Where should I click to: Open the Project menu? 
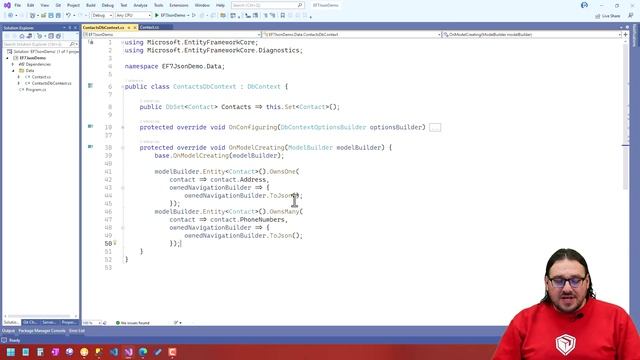(73, 5)
